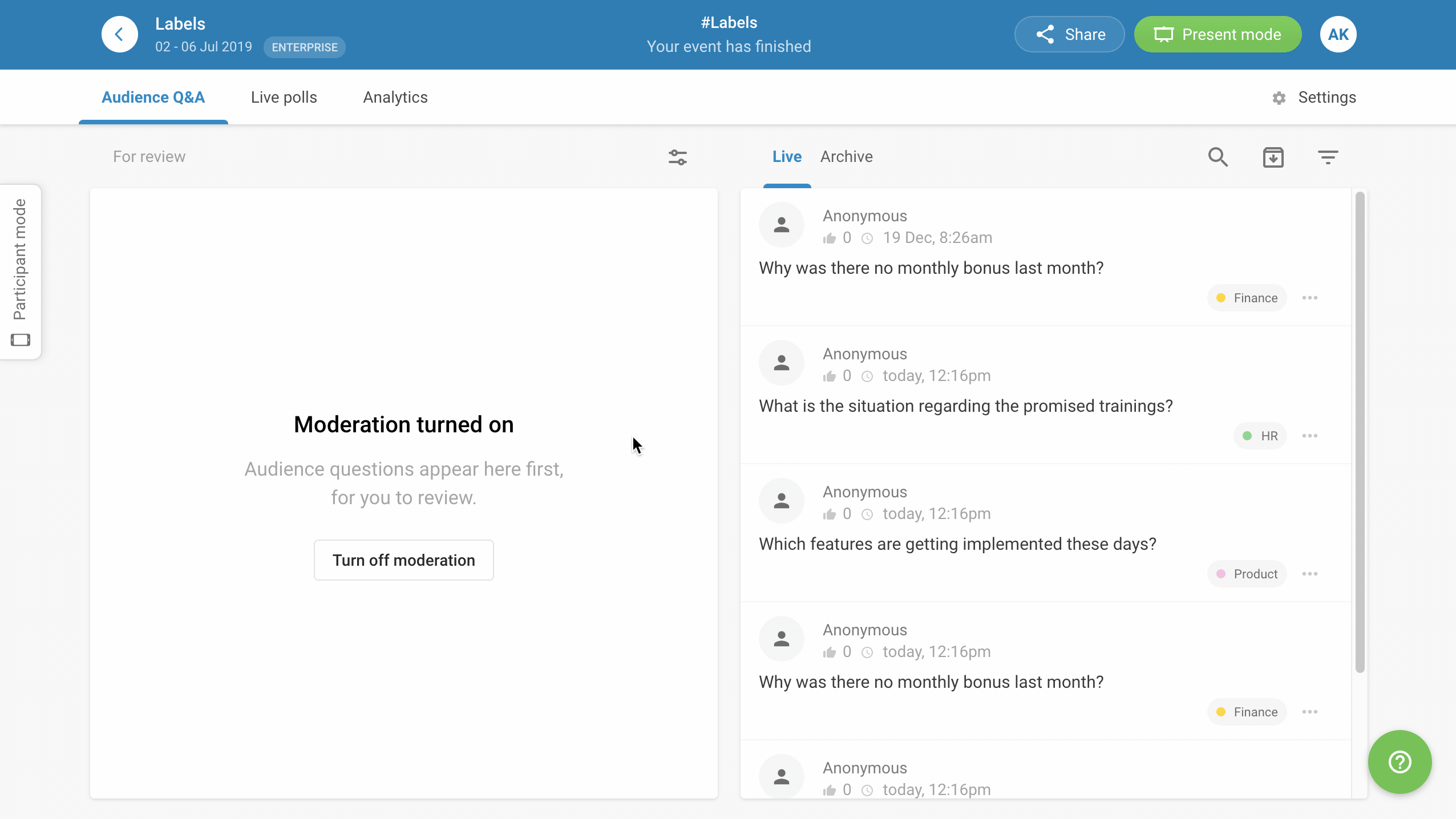The image size is (1456, 819).
Task: Click the clock icon on the trainings question
Action: [x=867, y=376]
